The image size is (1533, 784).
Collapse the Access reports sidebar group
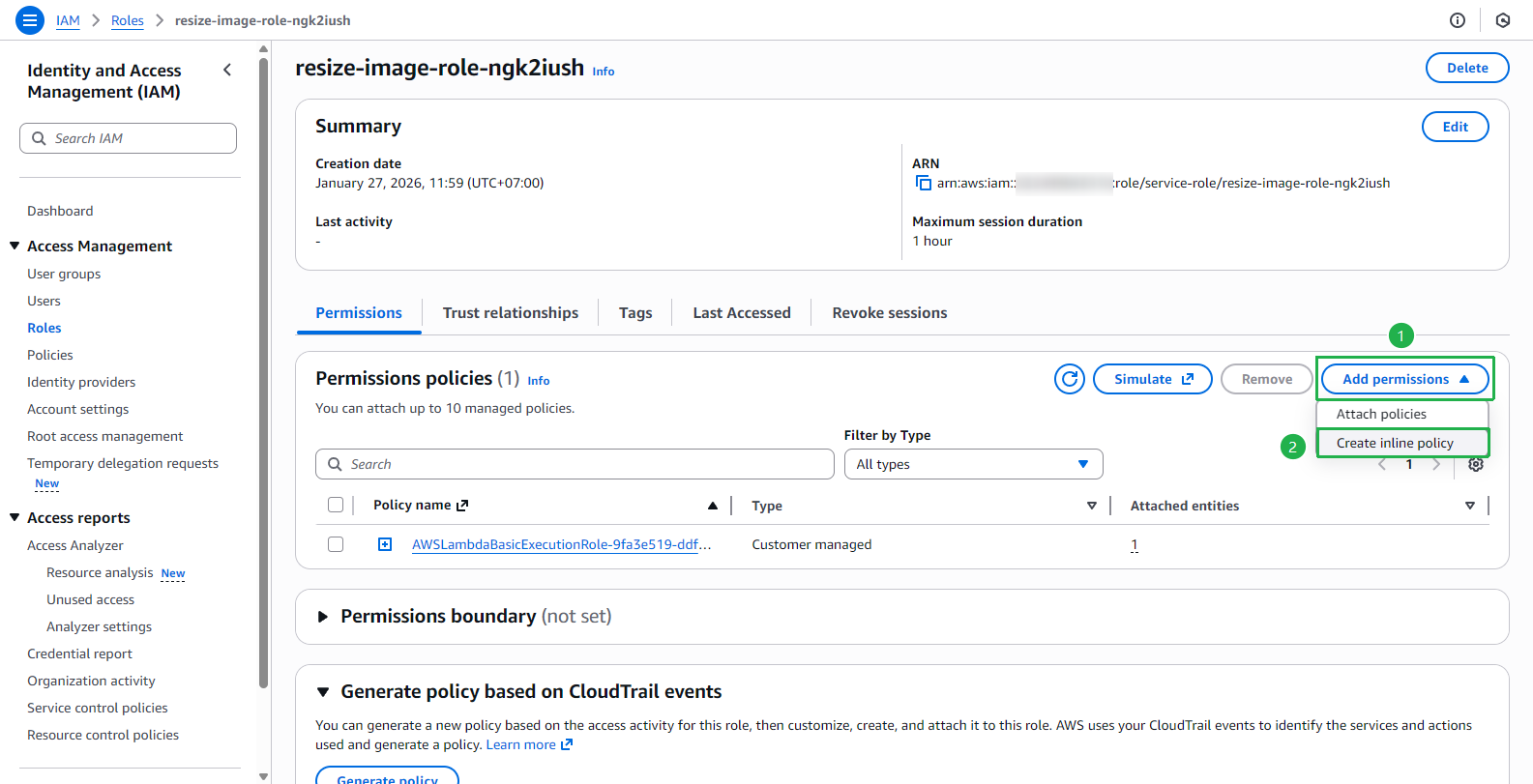click(x=15, y=517)
